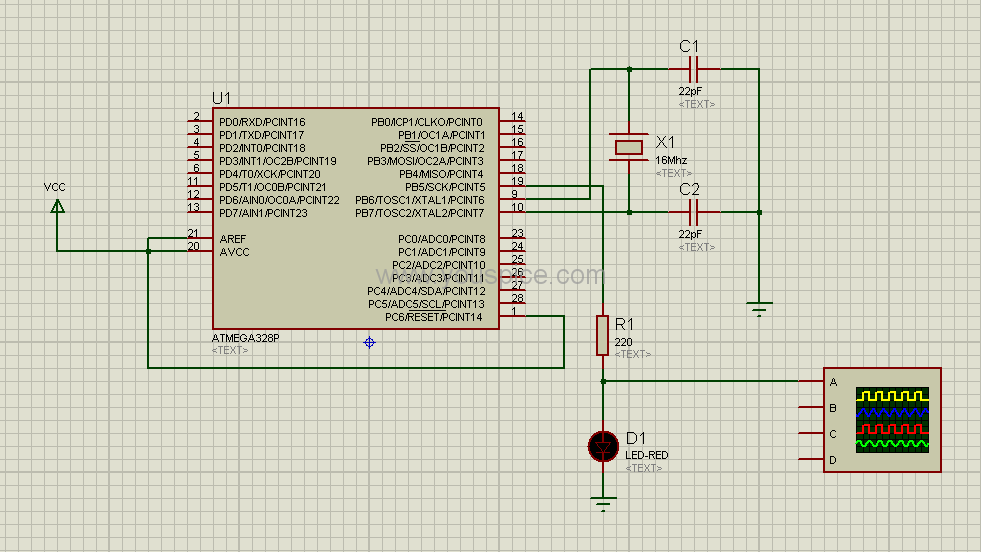This screenshot has width=981, height=552.
Task: Click the blue origin marker crosshair
Action: pyautogui.click(x=369, y=342)
